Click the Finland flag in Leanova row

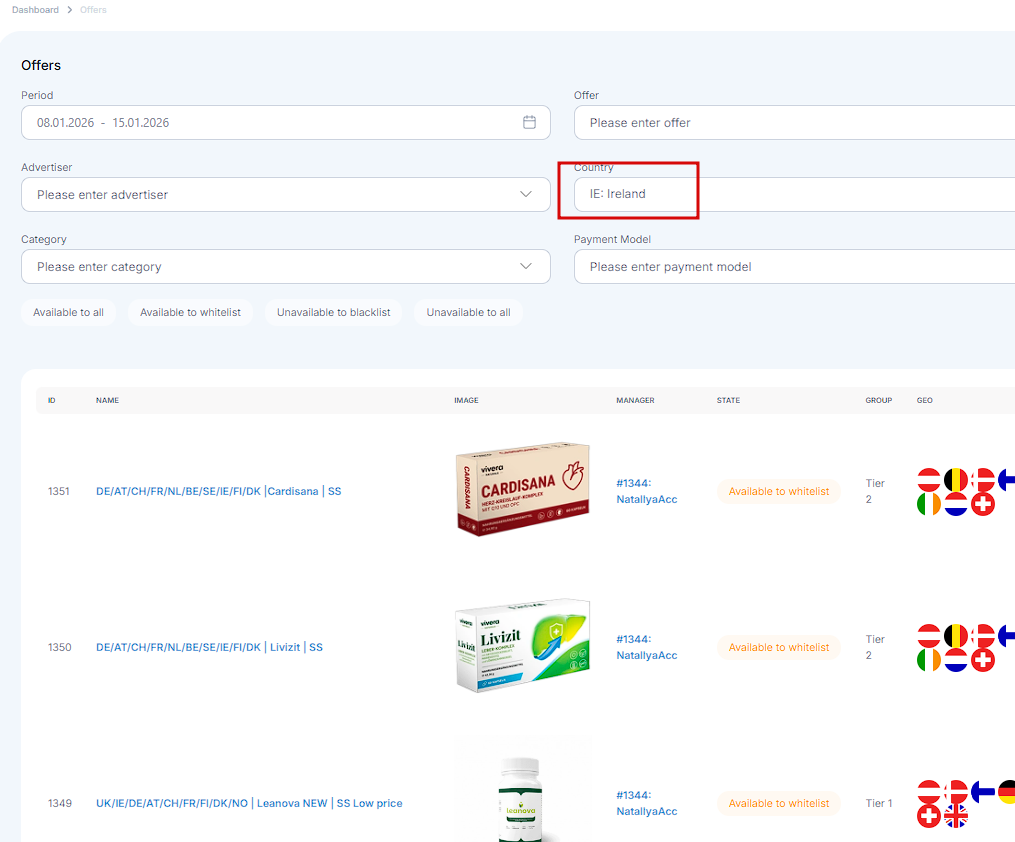pos(983,792)
